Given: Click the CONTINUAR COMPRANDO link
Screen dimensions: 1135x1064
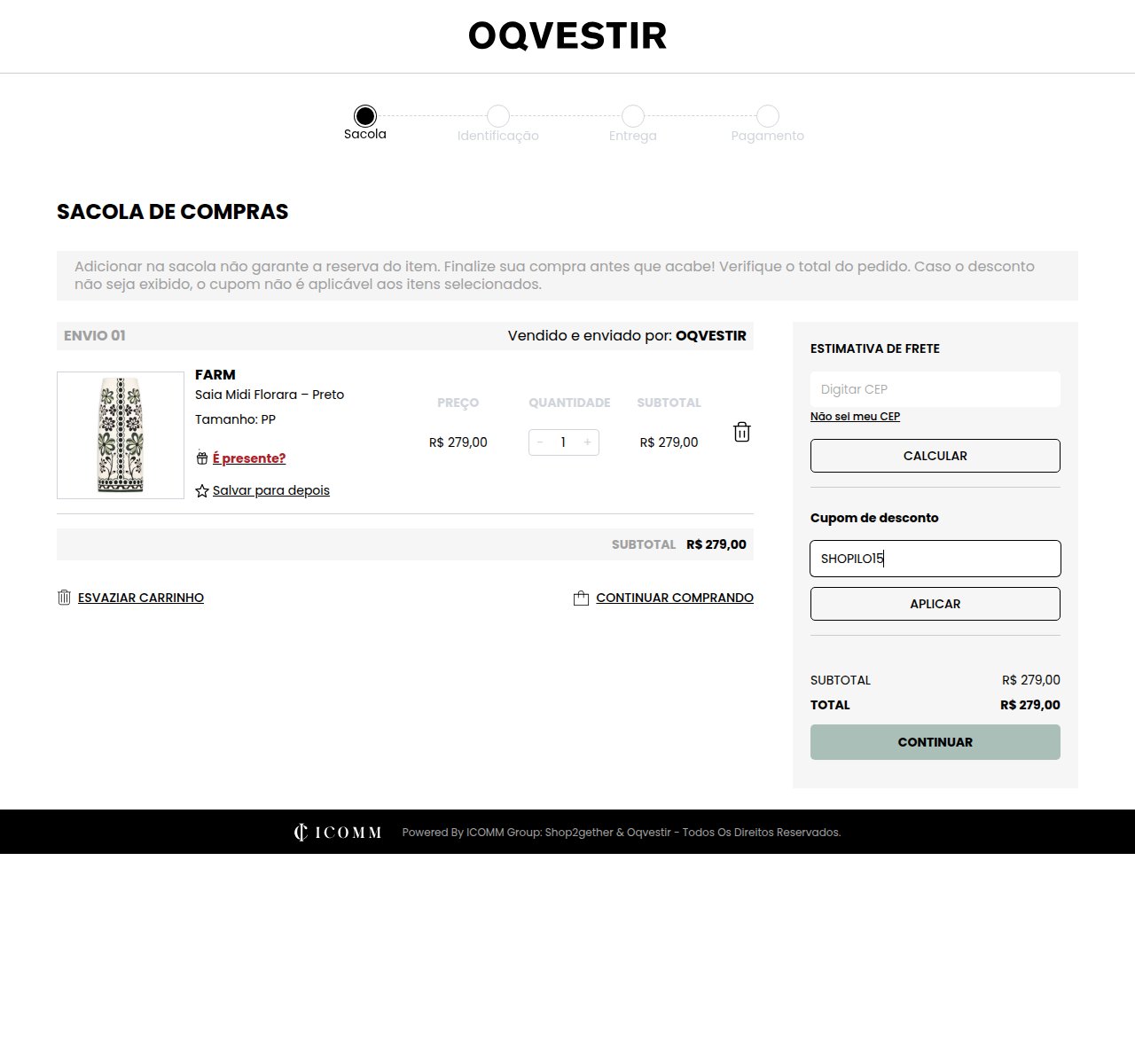Looking at the screenshot, I should click(675, 598).
